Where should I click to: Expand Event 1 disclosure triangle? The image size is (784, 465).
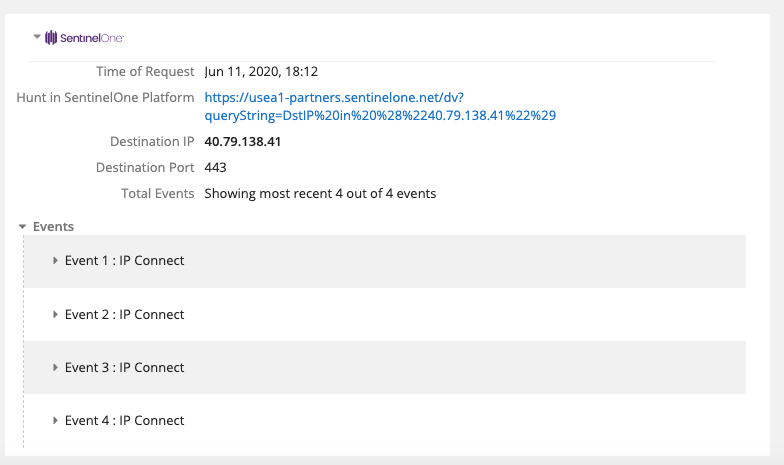point(56,261)
